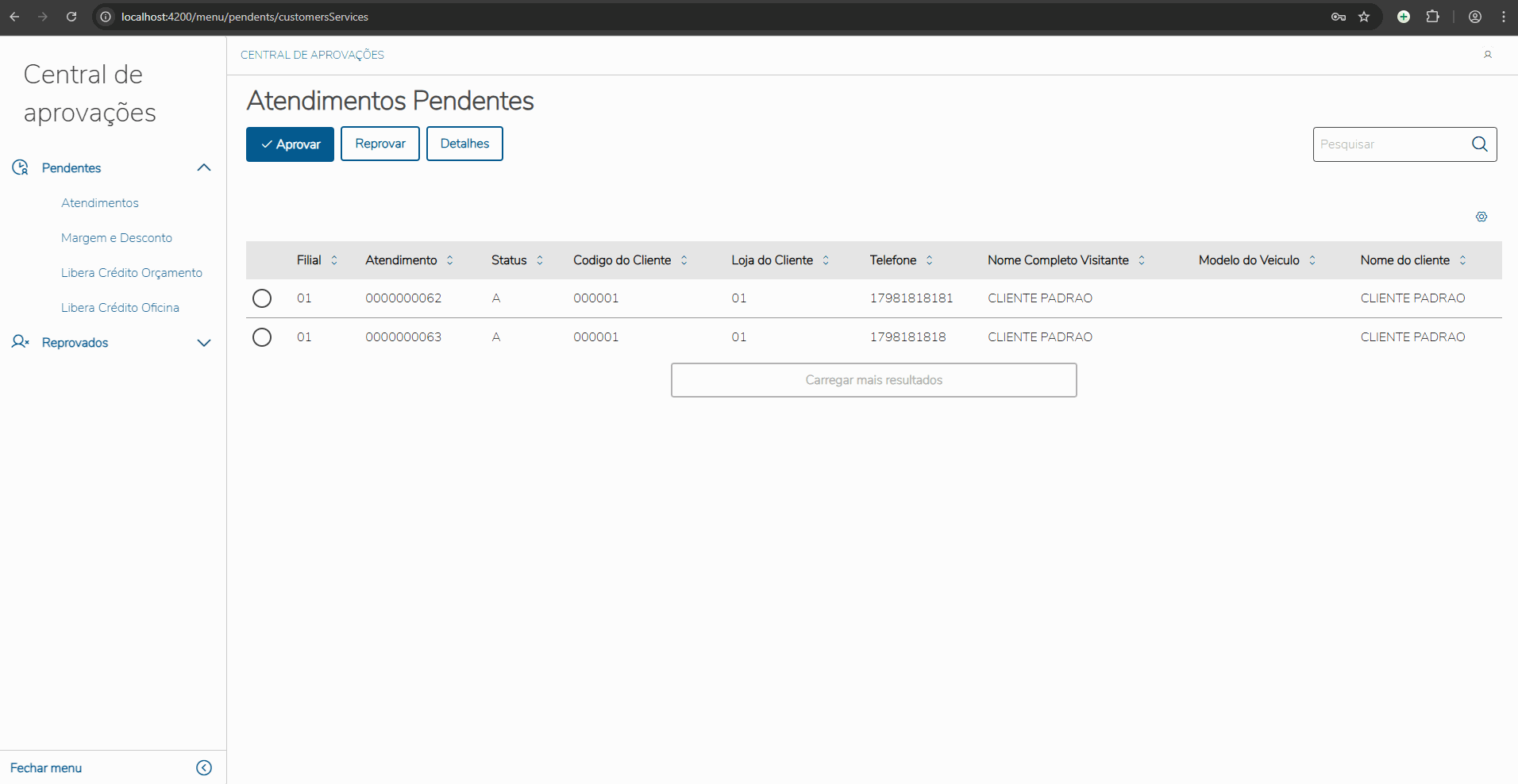
Task: Click the user profile icon
Action: (x=1488, y=55)
